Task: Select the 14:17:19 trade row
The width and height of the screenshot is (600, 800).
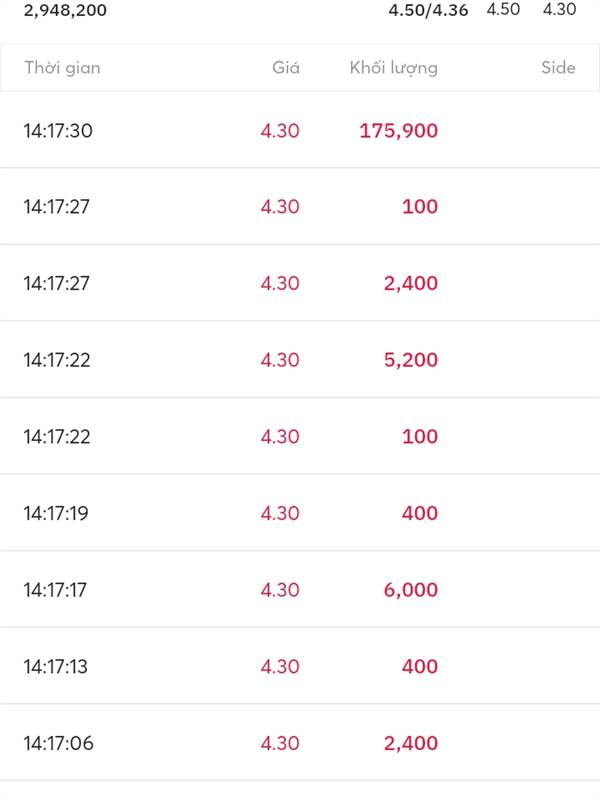Action: (x=300, y=513)
